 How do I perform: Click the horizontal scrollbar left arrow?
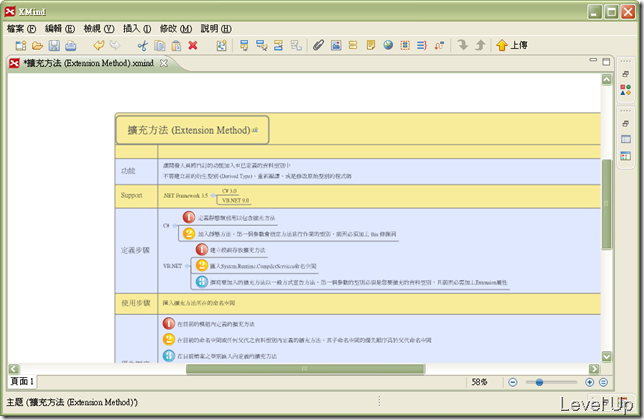click(14, 369)
